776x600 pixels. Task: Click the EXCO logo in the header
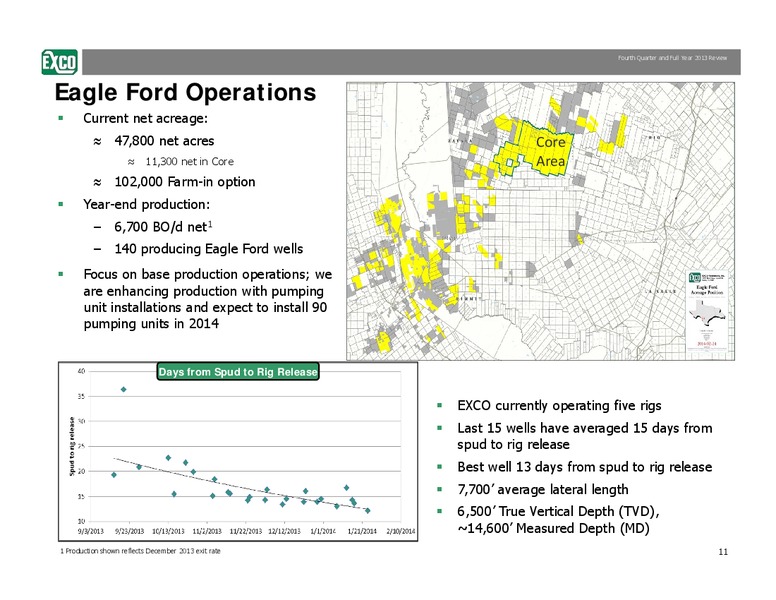pos(59,62)
